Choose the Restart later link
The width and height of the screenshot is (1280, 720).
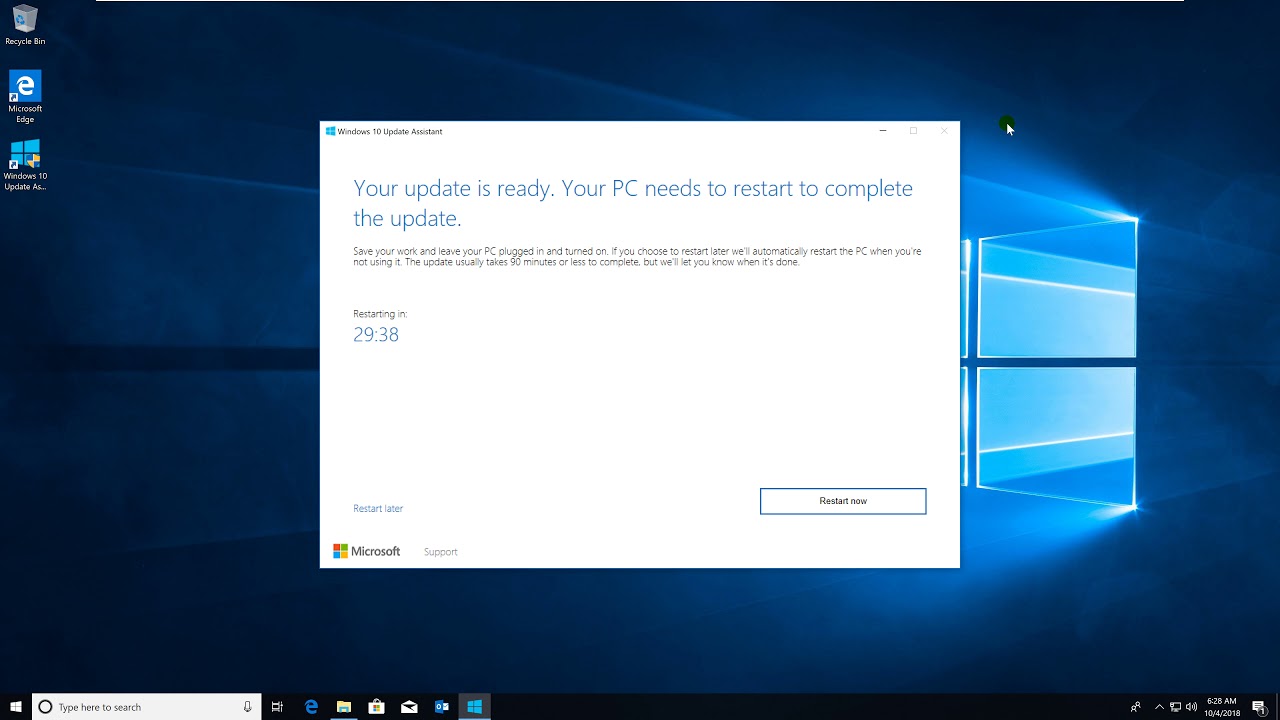click(378, 508)
